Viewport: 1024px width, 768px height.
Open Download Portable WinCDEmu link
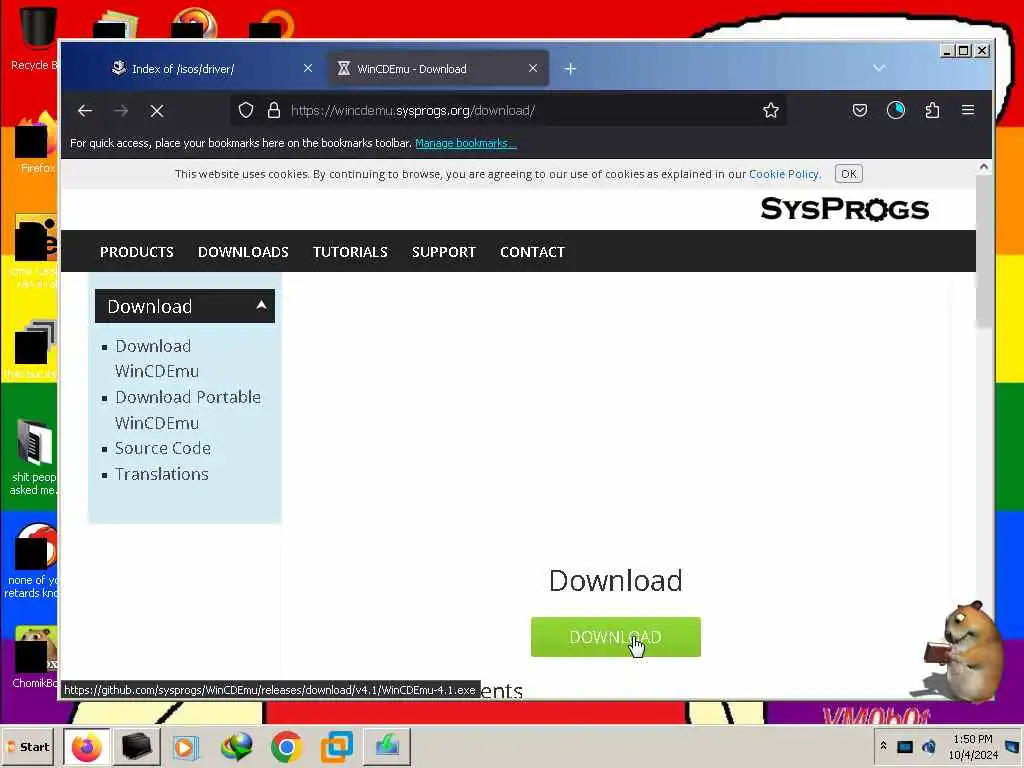pos(187,410)
